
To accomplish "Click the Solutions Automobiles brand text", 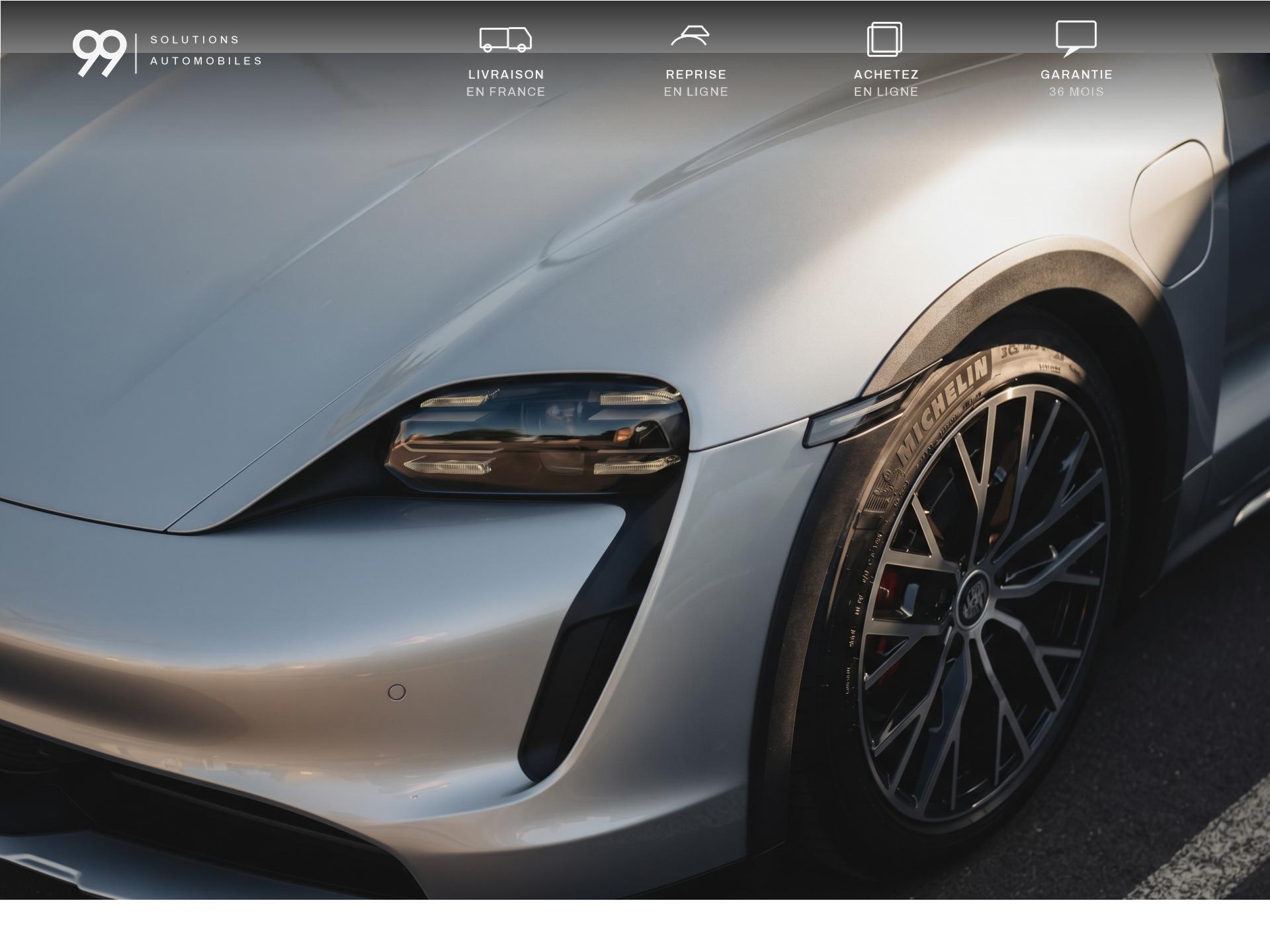I will 206,50.
